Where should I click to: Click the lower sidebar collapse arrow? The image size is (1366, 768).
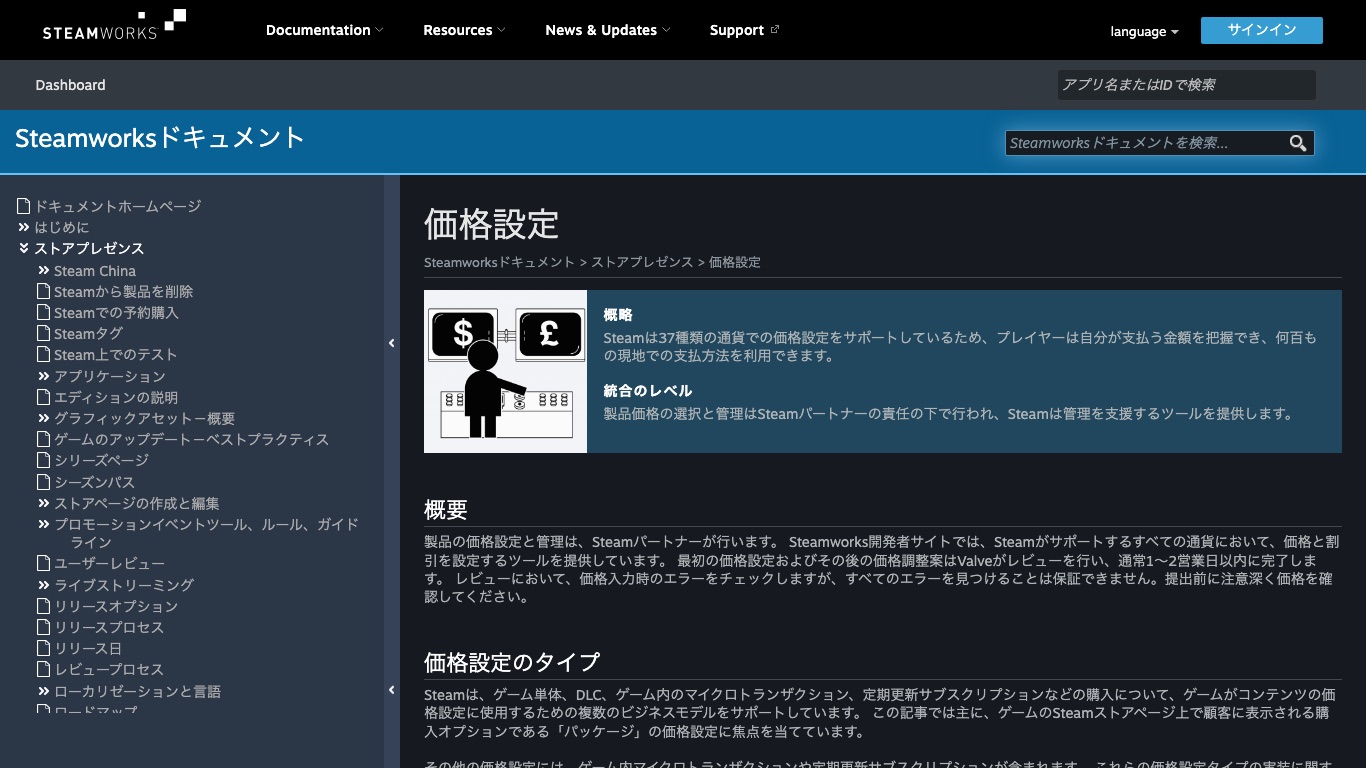tap(392, 690)
